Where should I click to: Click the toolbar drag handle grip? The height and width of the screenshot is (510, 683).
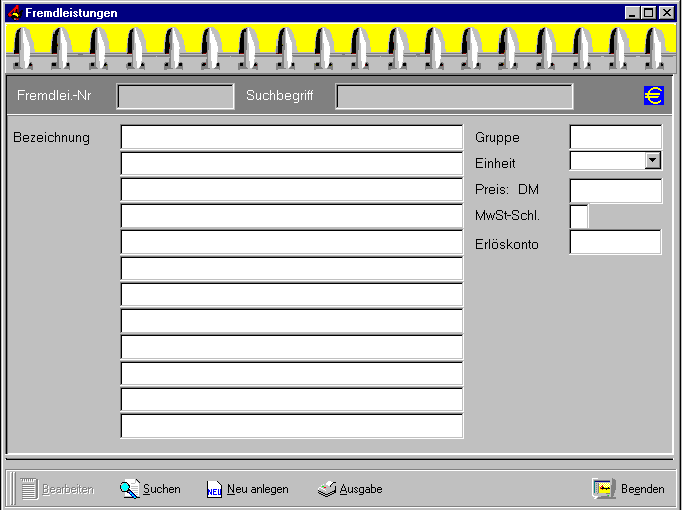tap(12, 489)
